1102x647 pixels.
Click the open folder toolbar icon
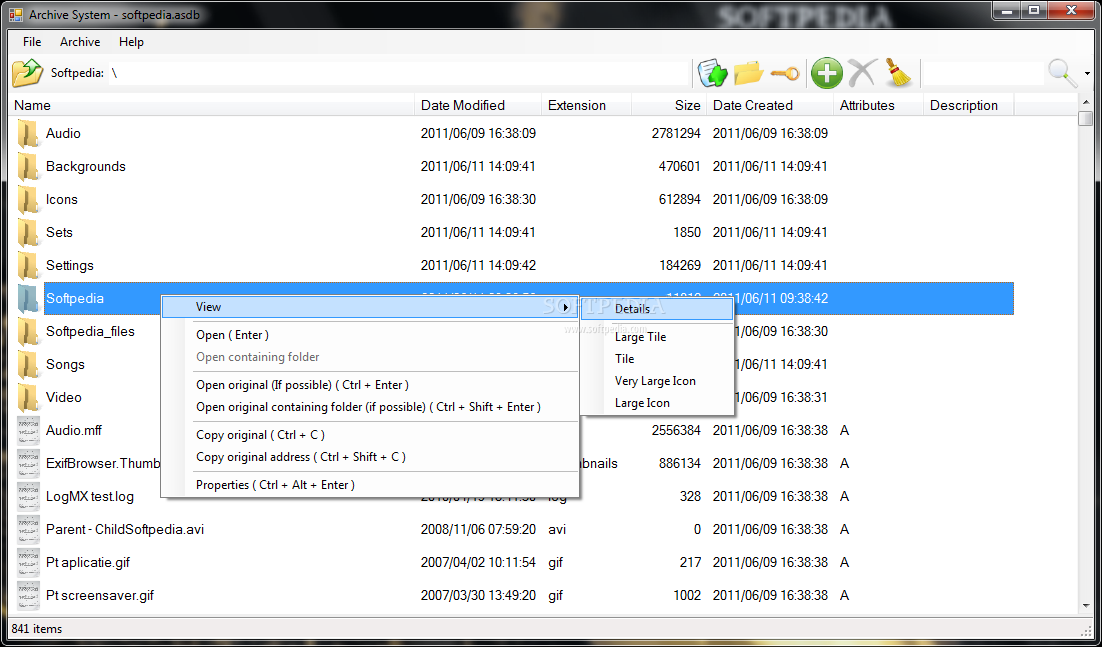[748, 72]
